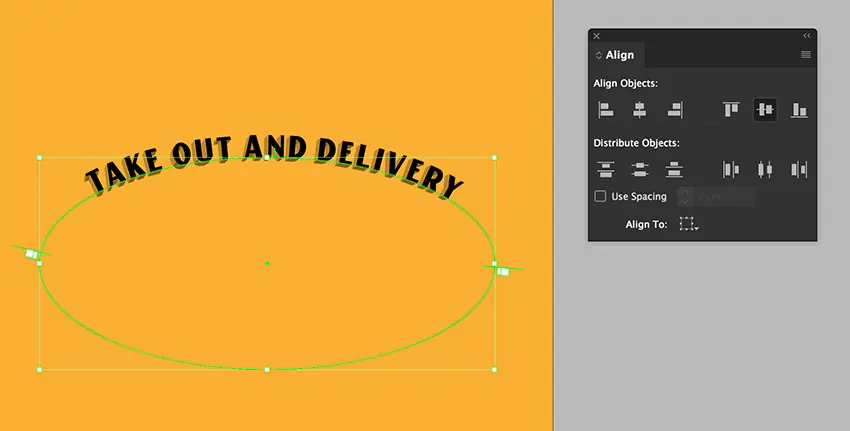Click Vertical Align Top icon
Viewport: 850px width, 431px height.
pyautogui.click(x=731, y=110)
